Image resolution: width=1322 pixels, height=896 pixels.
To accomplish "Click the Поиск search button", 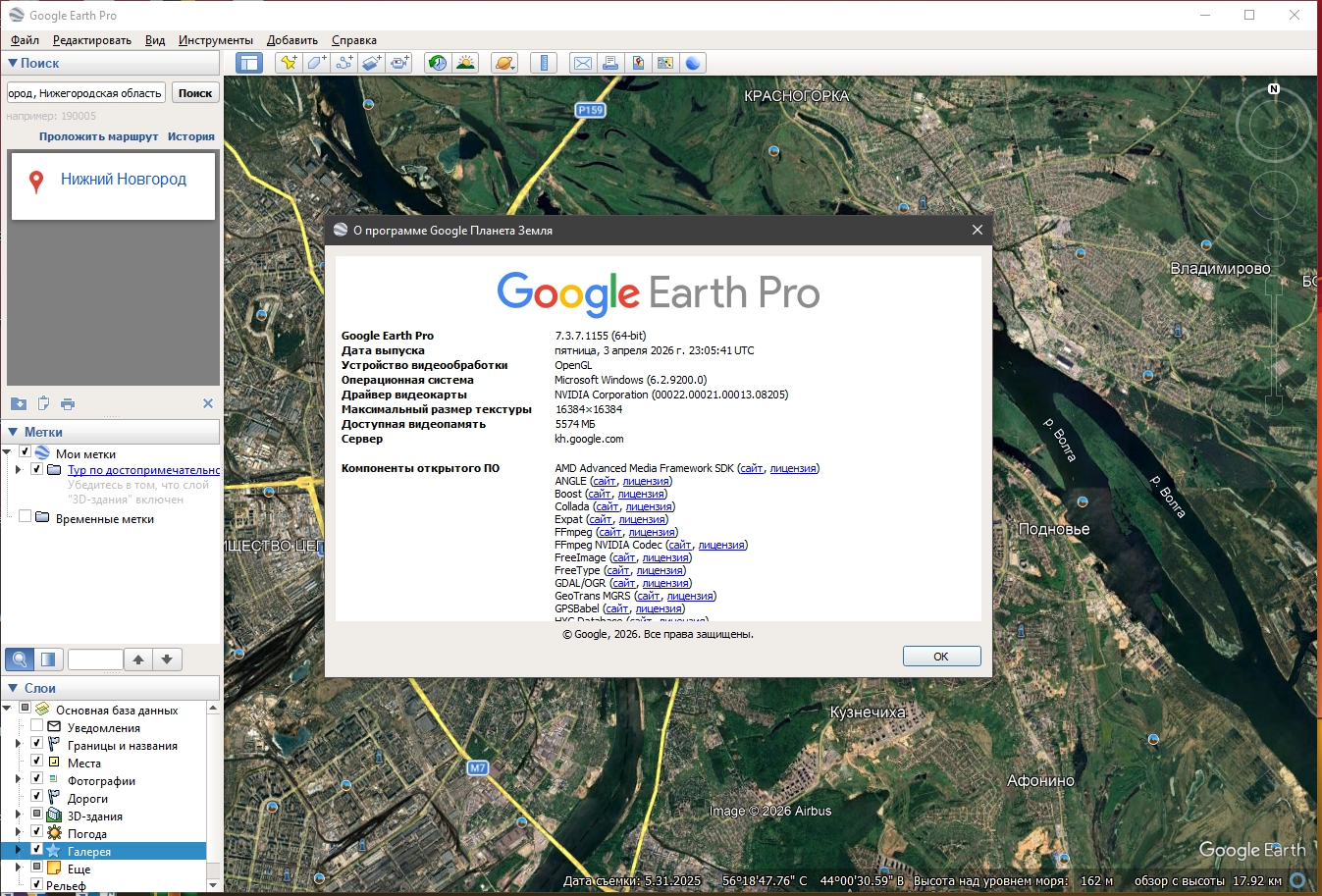I will [x=195, y=93].
